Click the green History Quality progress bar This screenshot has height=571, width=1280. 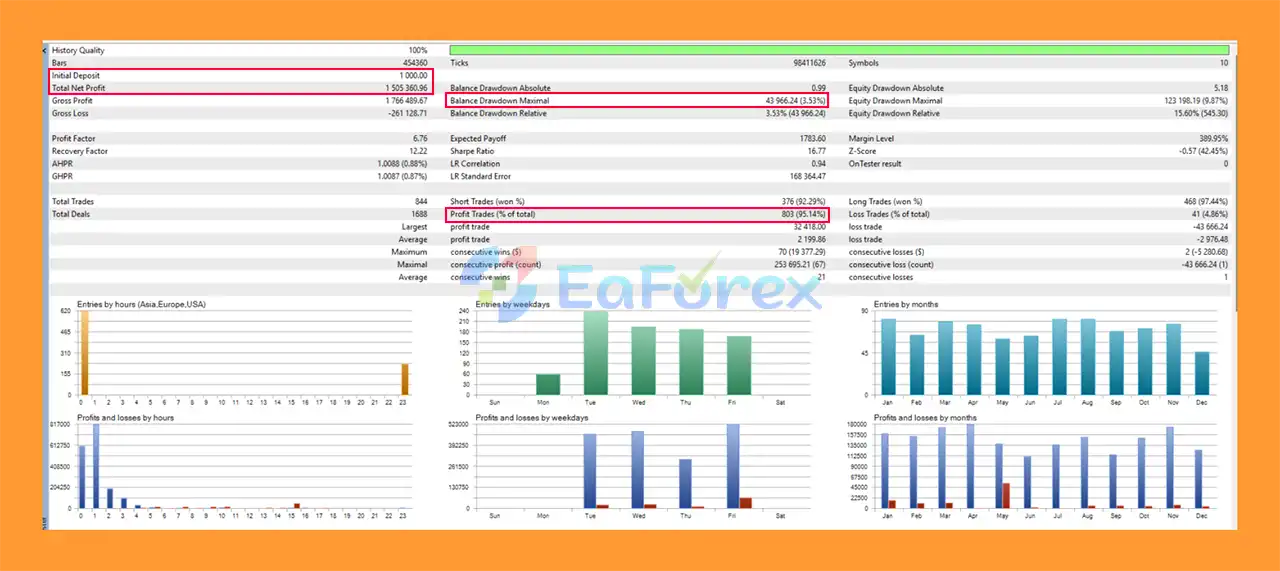(839, 50)
